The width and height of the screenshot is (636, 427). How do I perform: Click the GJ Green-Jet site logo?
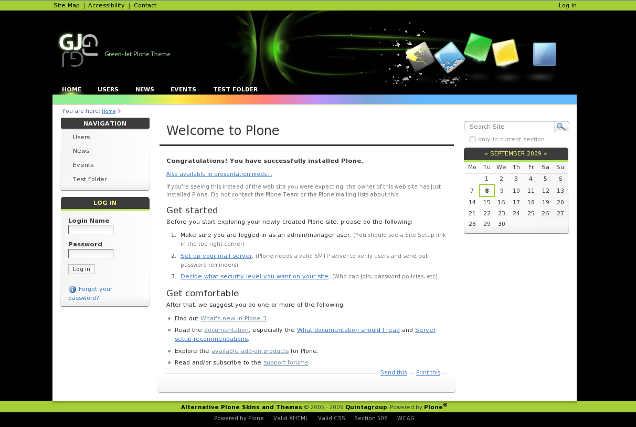[79, 50]
